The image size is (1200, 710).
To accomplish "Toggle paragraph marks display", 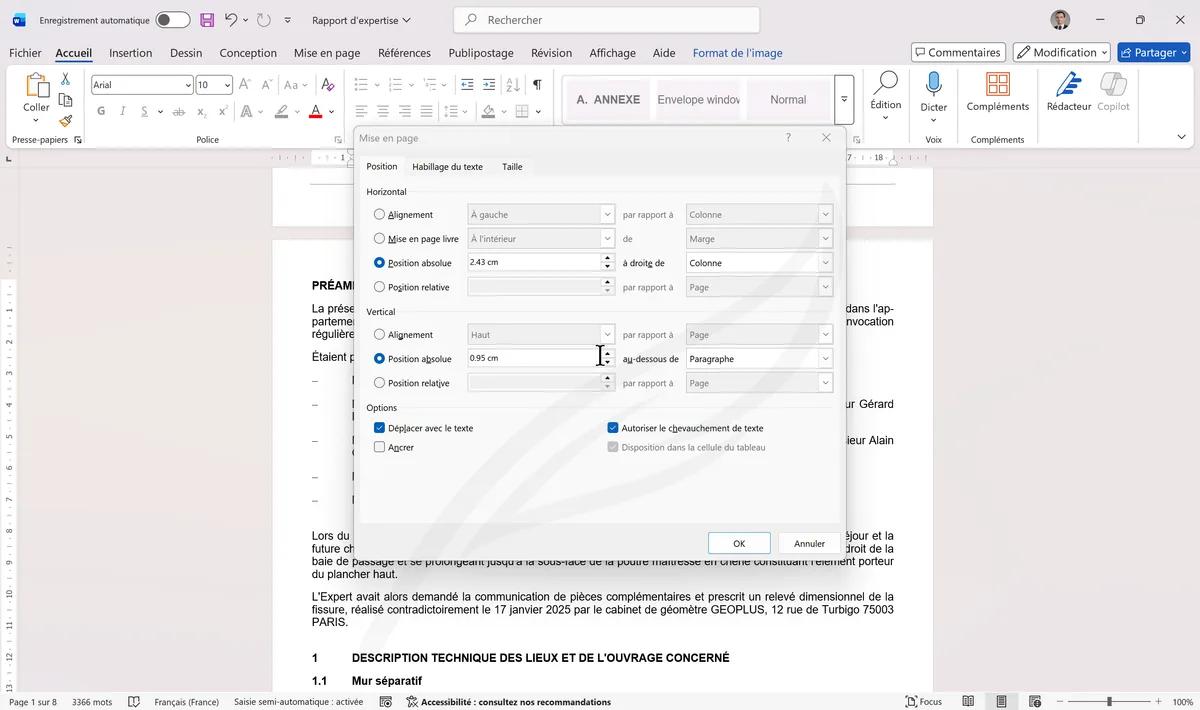I will (537, 84).
